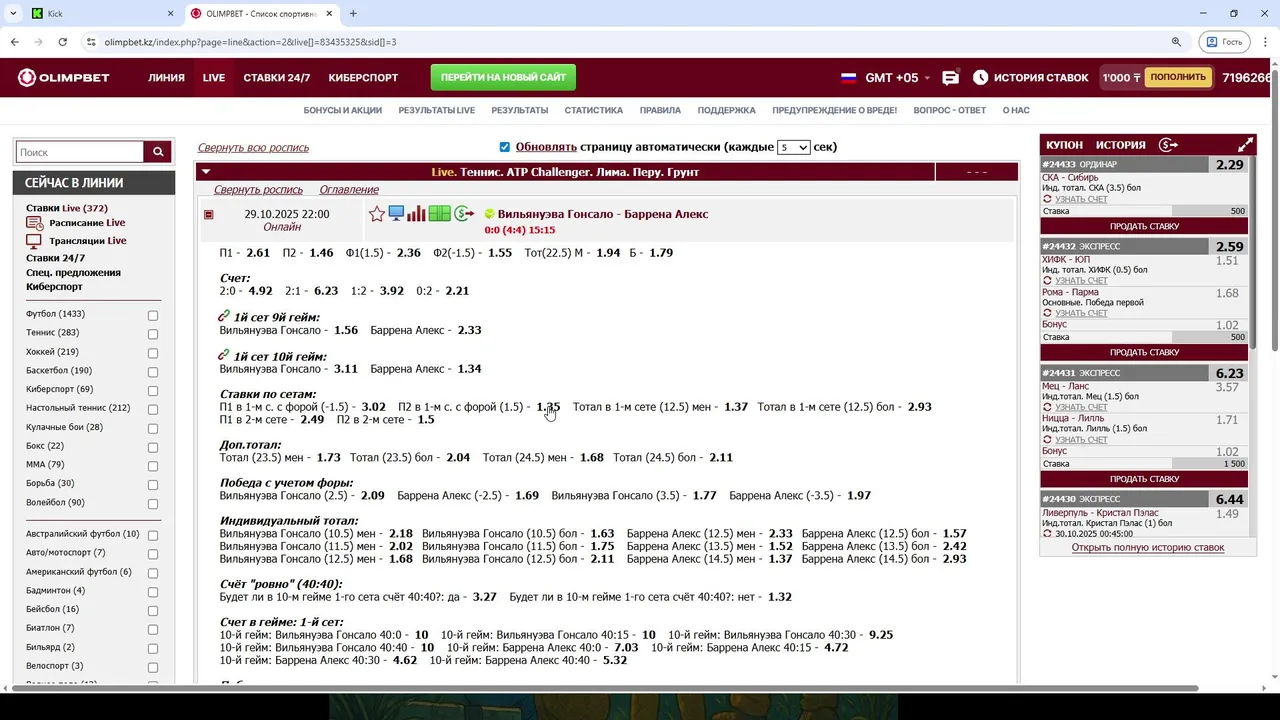Click the cashout icon in coupon header

[x=1167, y=145]
